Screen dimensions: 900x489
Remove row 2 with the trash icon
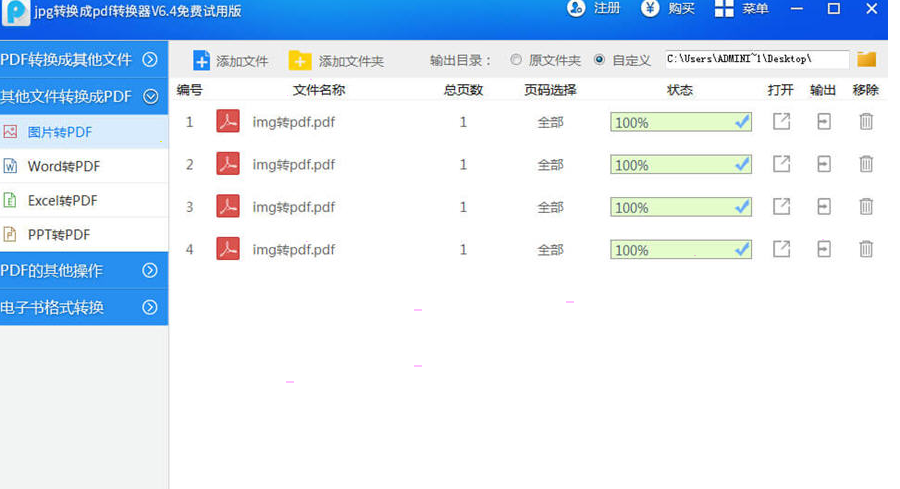[x=866, y=164]
